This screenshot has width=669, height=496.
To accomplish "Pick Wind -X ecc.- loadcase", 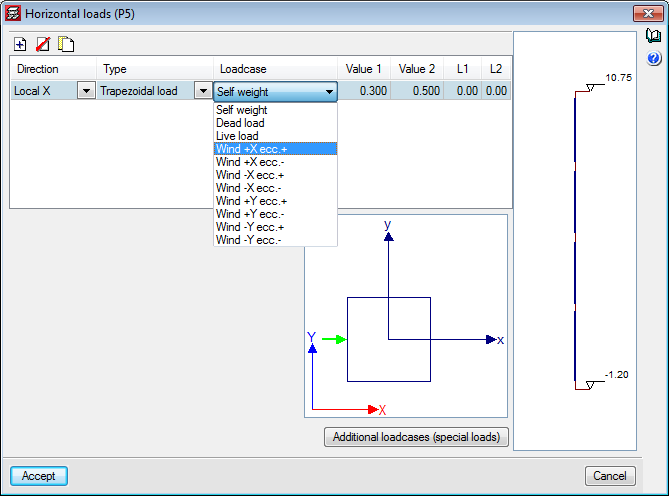I will [248, 188].
